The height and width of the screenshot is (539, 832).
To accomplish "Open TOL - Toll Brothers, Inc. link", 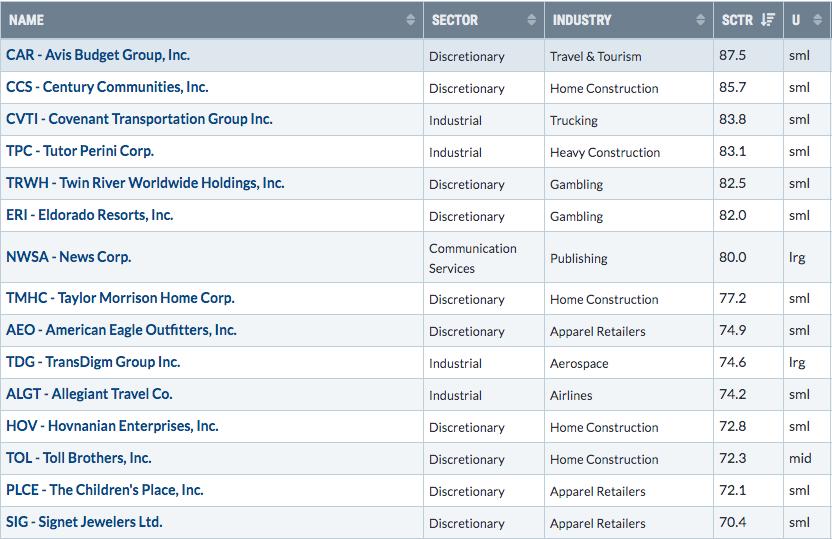I will pos(79,458).
